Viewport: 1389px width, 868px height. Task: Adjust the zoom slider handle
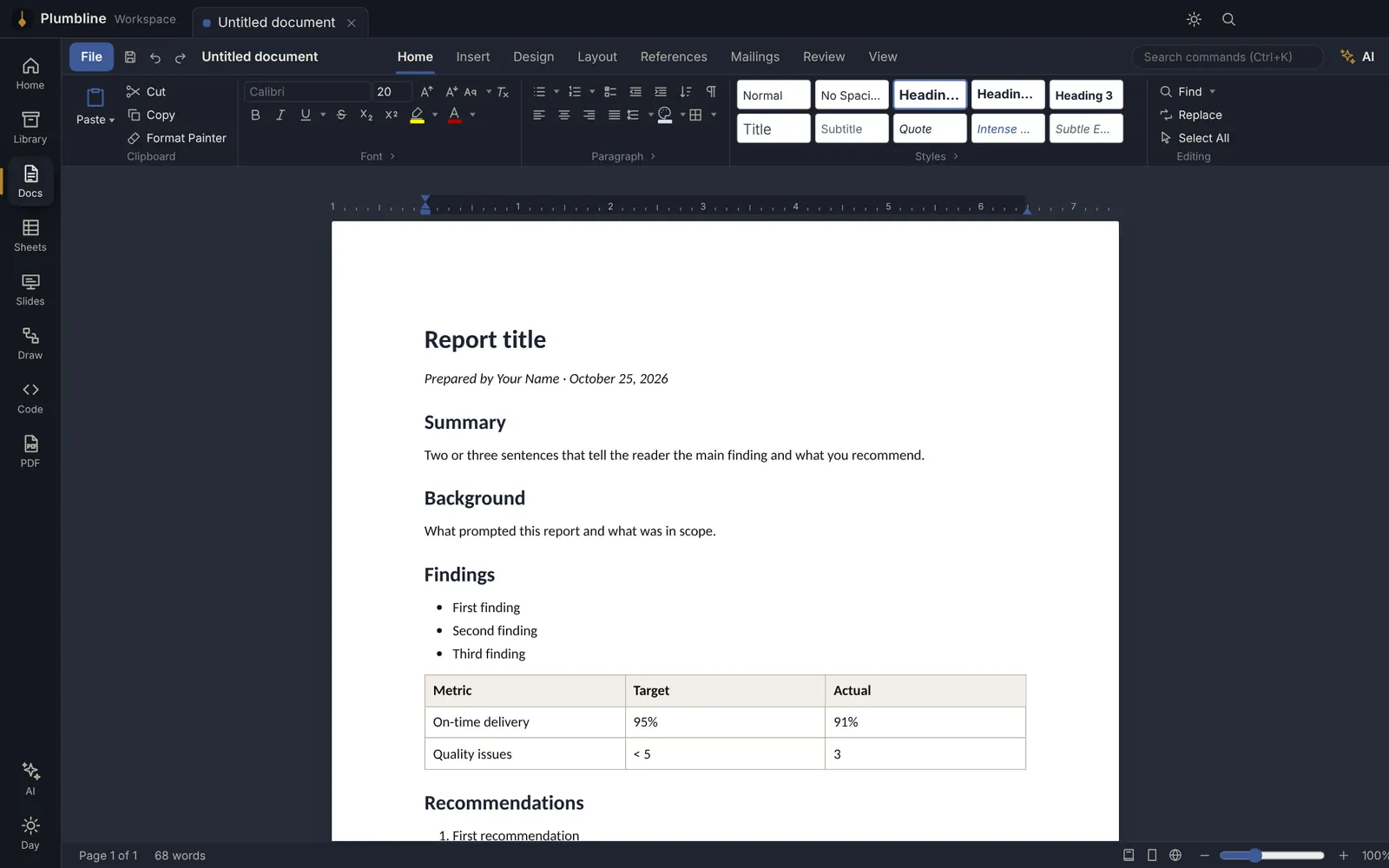(x=1254, y=856)
